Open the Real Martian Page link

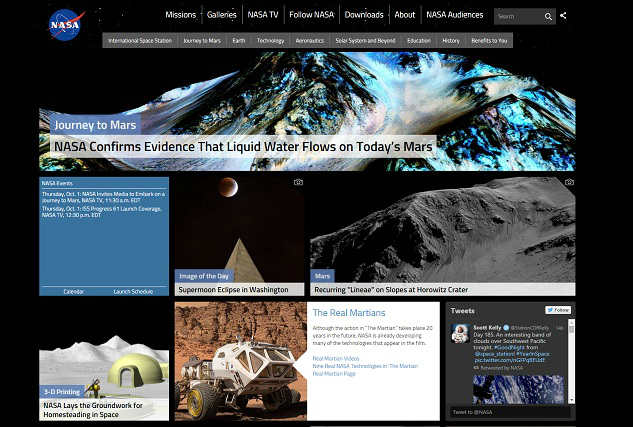334,374
